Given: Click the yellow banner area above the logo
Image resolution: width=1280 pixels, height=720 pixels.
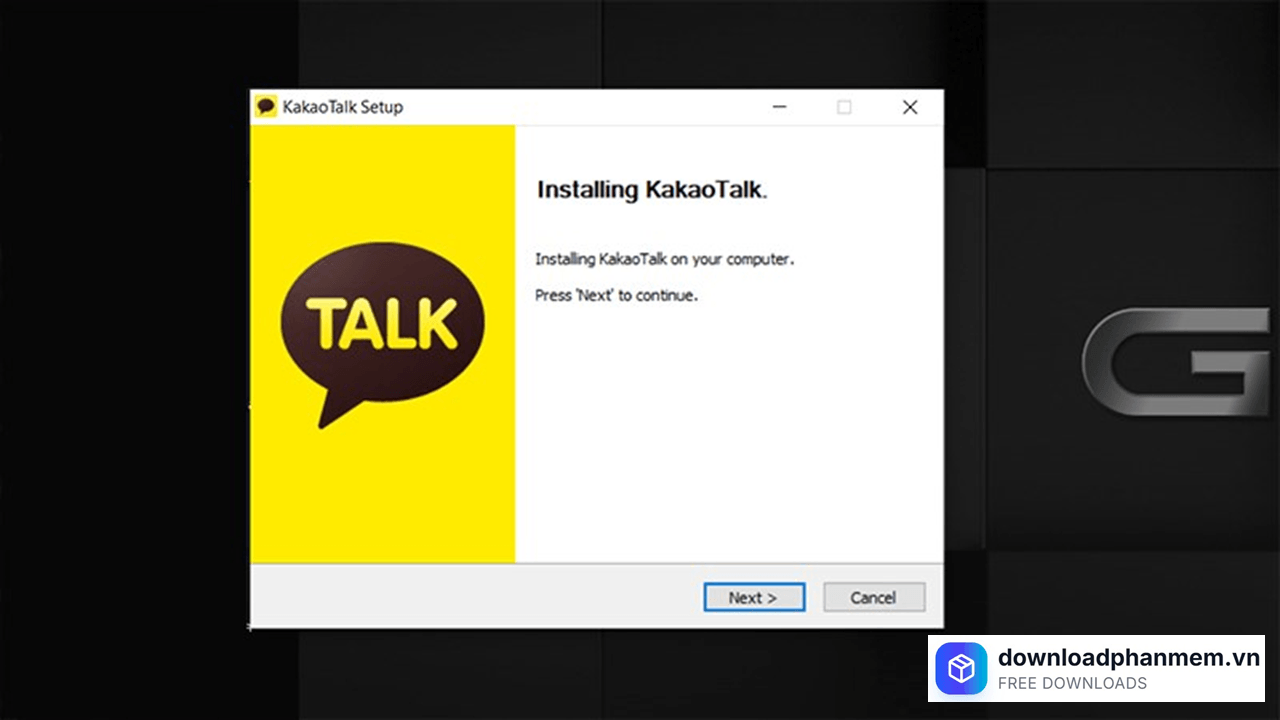Looking at the screenshot, I should (383, 180).
